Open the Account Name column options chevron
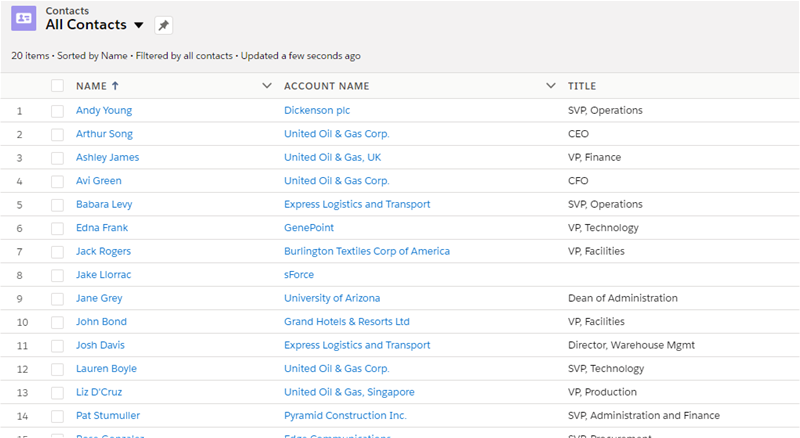This screenshot has width=800, height=438. [551, 86]
